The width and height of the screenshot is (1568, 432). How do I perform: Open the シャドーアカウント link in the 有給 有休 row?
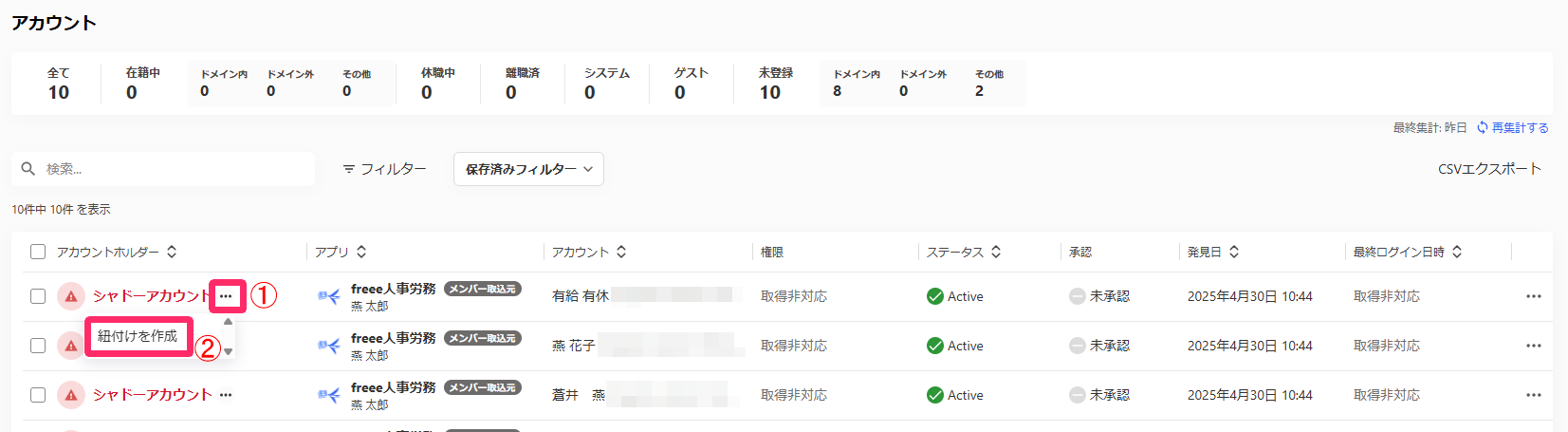click(152, 296)
